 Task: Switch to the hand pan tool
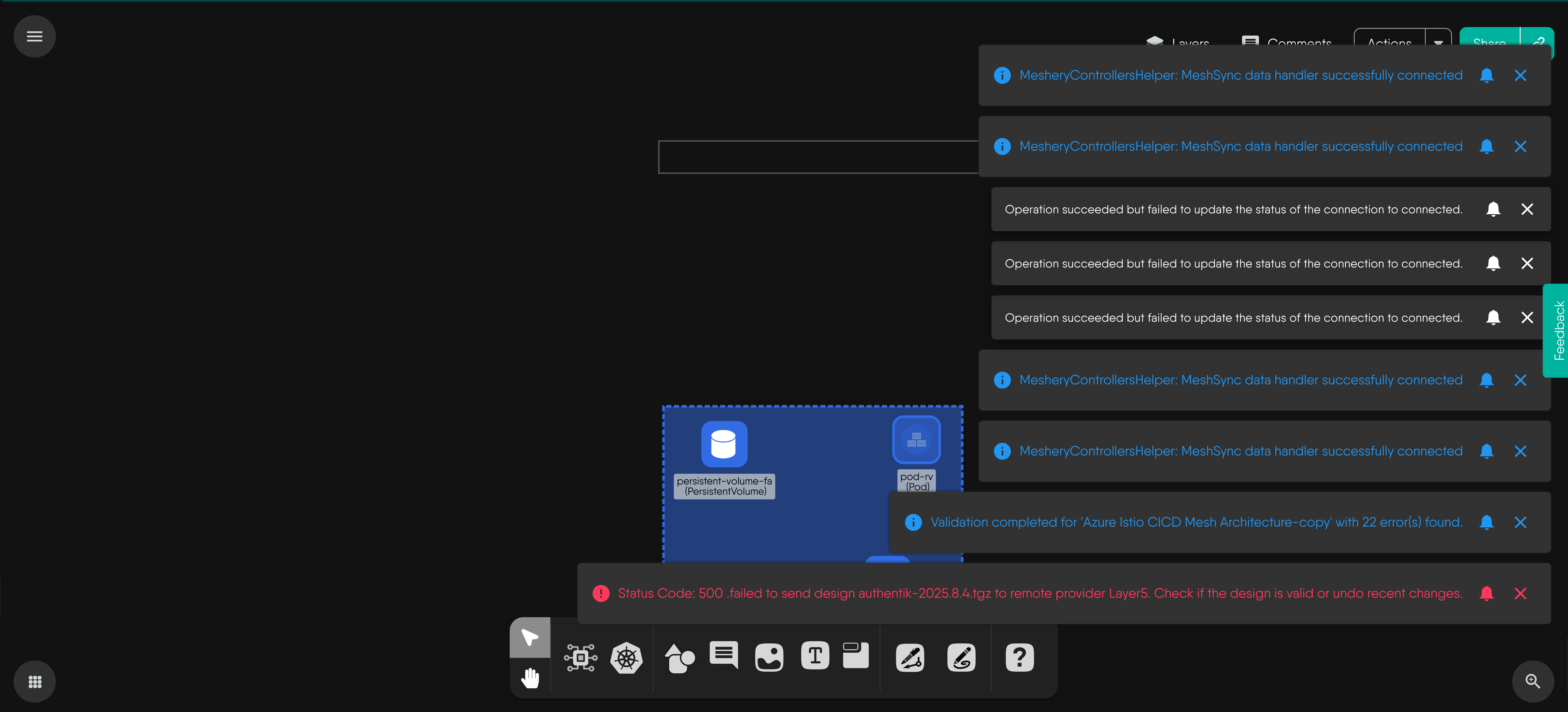tap(530, 677)
